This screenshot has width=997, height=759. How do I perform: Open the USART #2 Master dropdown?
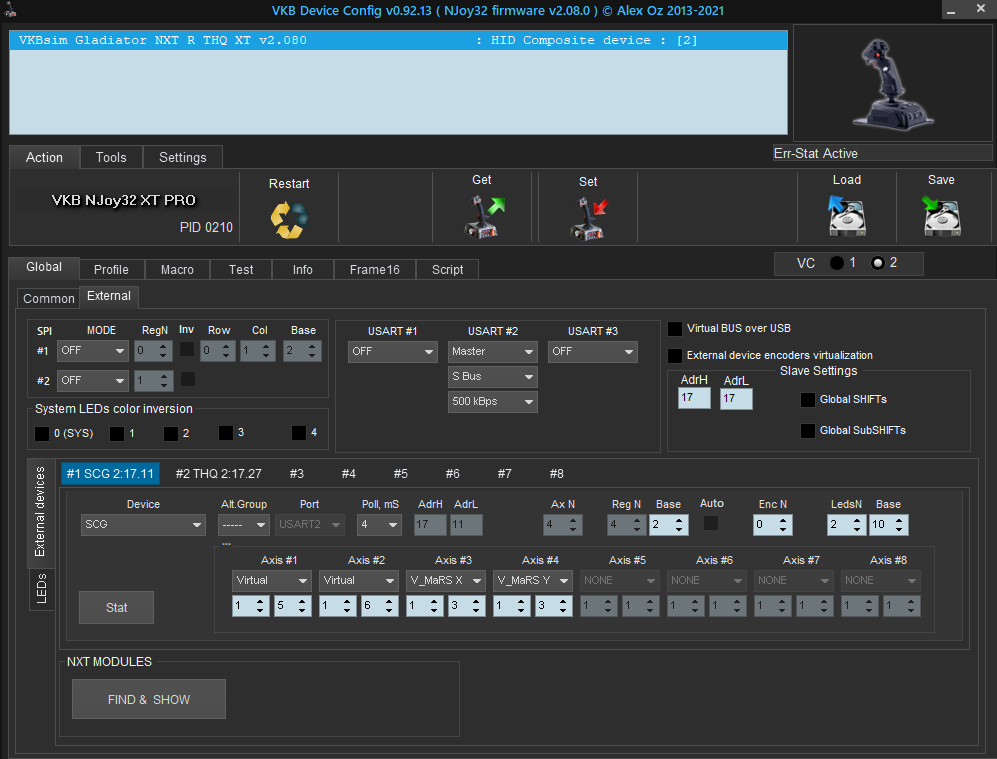492,352
